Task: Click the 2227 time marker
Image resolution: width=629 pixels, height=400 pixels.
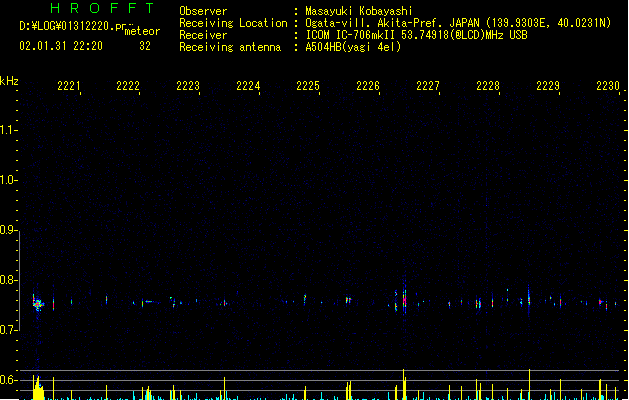Action: point(428,86)
